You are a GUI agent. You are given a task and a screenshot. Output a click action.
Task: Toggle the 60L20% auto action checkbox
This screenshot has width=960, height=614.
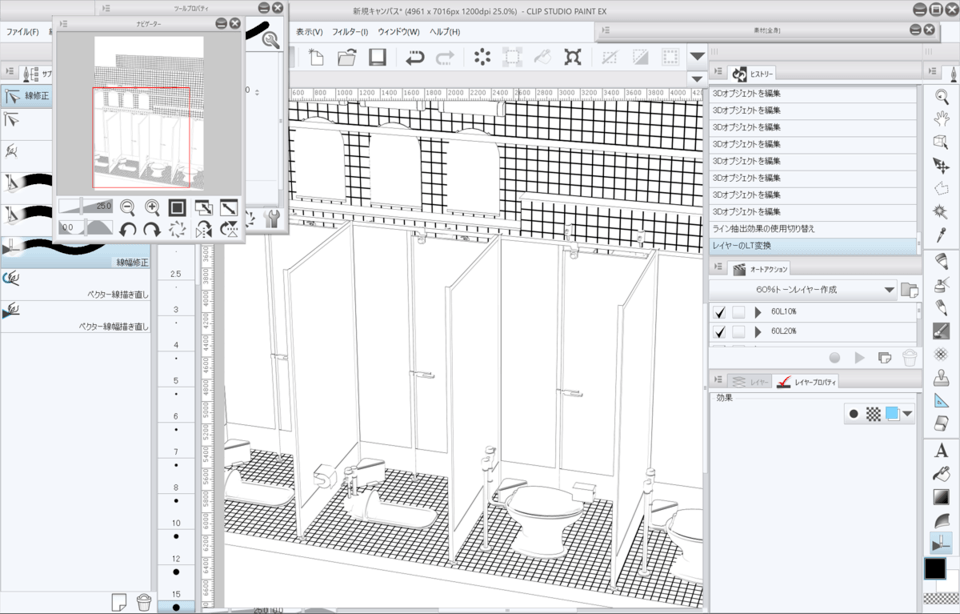[719, 331]
